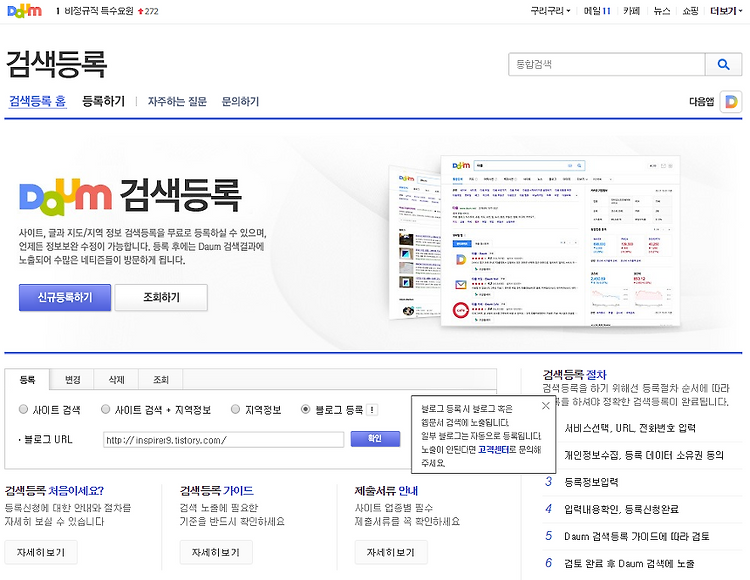The width and height of the screenshot is (750, 580).
Task: Select the 사이트 검색 + 지역정보 radio option
Action: (105, 409)
